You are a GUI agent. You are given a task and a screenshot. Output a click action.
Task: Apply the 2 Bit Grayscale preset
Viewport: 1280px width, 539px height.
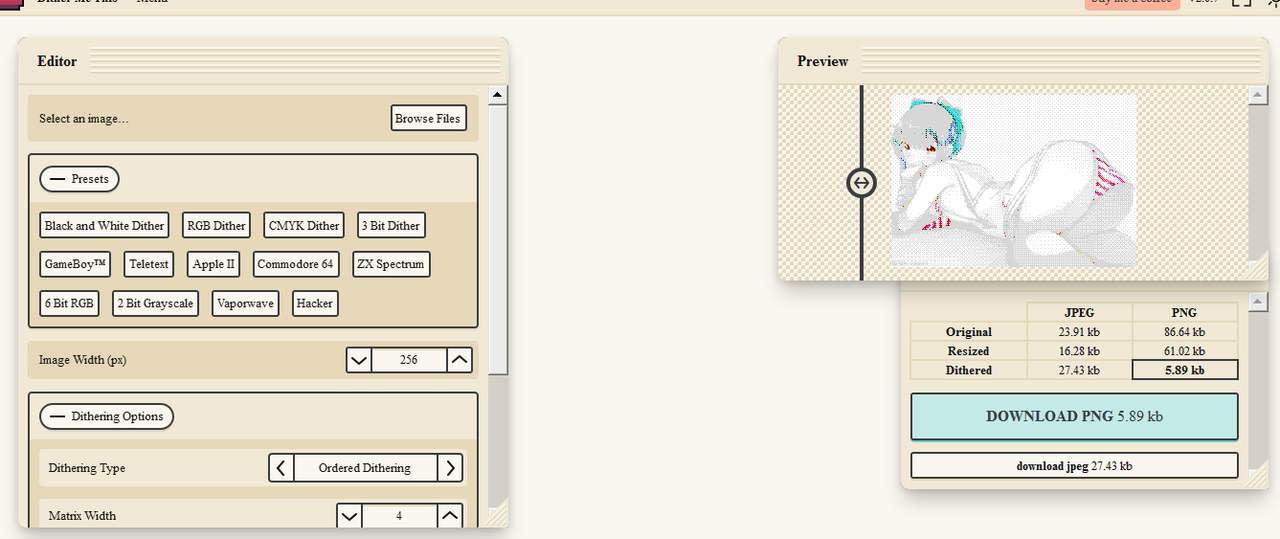(x=155, y=304)
